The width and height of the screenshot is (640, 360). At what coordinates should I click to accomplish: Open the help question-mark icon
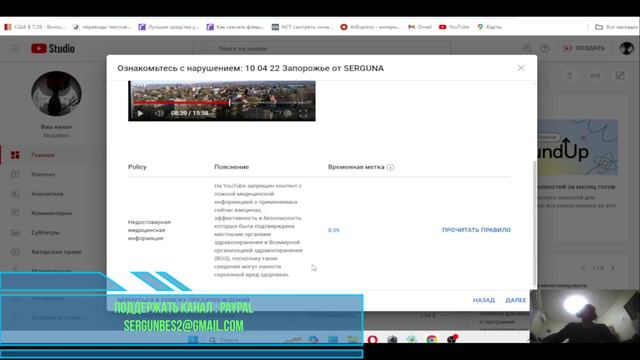click(545, 48)
